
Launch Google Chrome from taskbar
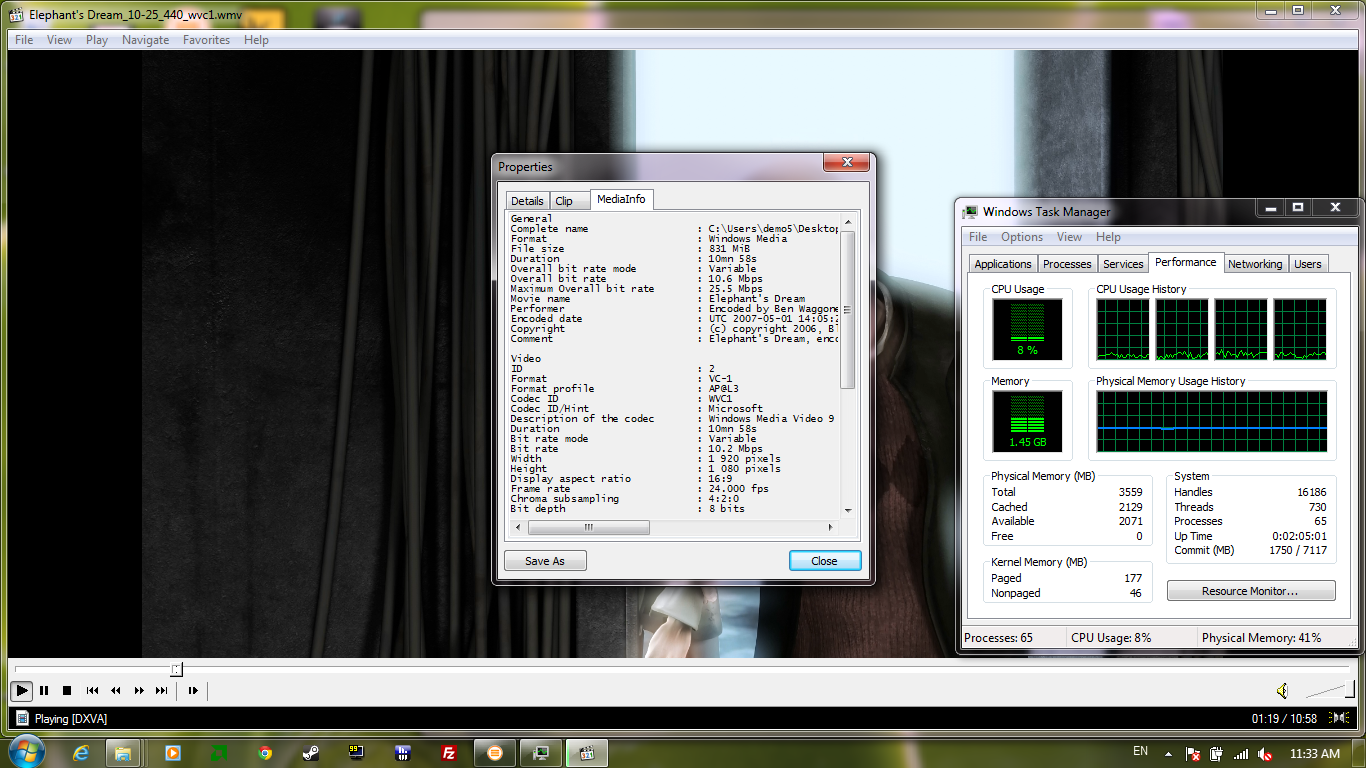pyautogui.click(x=265, y=752)
